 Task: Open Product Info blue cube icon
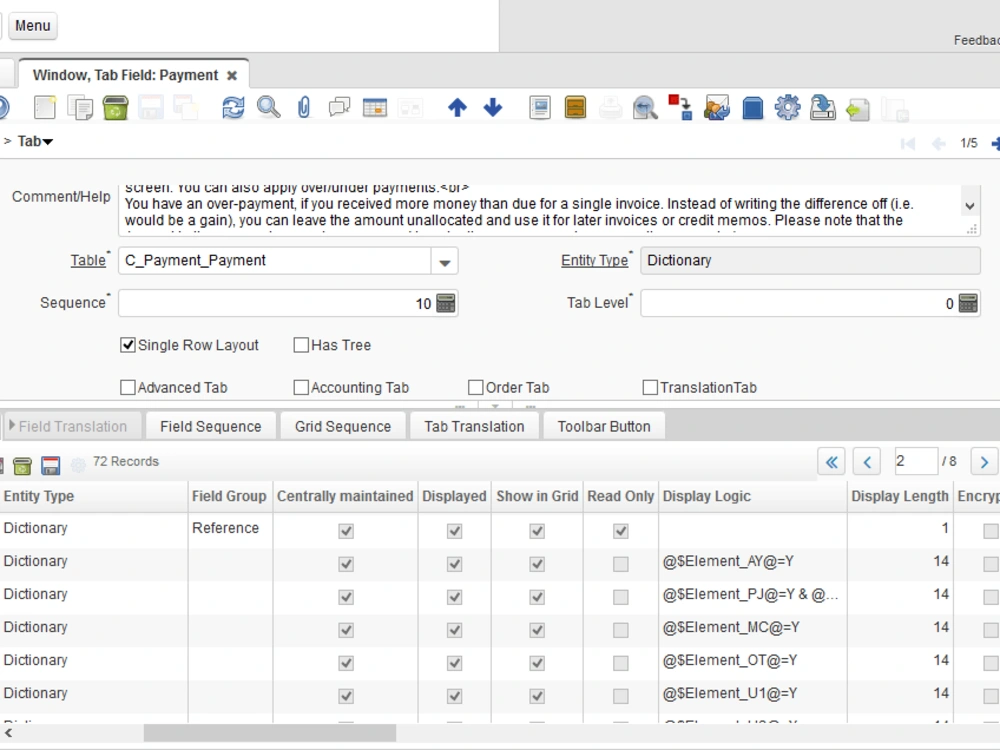coord(753,107)
